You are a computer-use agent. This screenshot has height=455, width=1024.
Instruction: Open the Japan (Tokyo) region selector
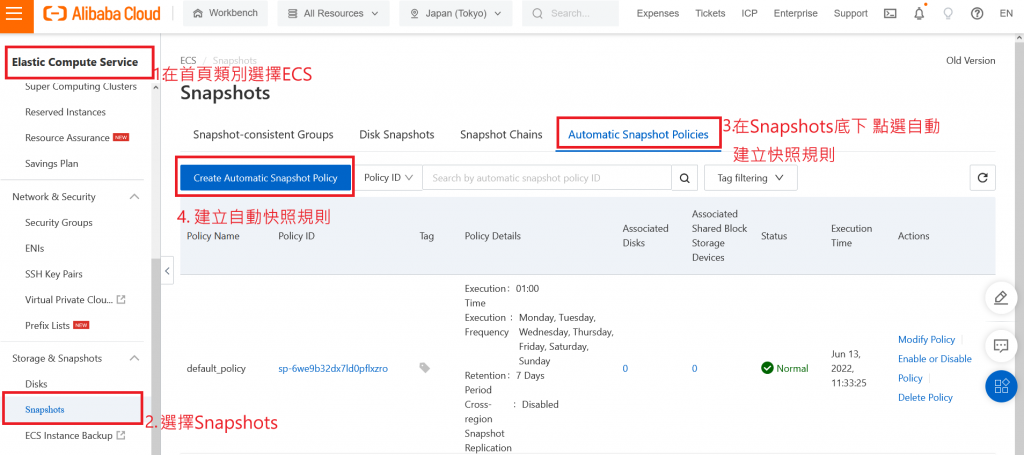pos(456,13)
